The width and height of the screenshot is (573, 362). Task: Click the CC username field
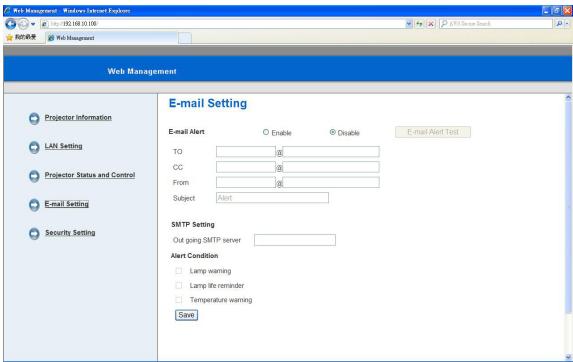(246, 167)
